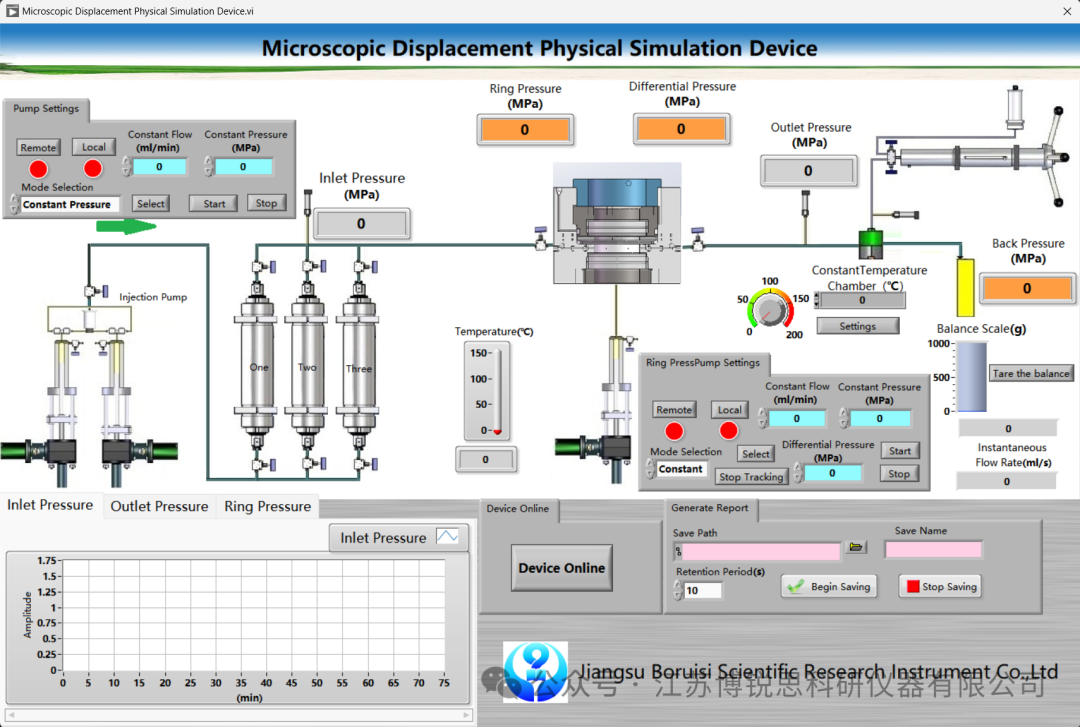The image size is (1080, 727).
Task: Open the Save Path folder browse icon
Action: click(855, 547)
